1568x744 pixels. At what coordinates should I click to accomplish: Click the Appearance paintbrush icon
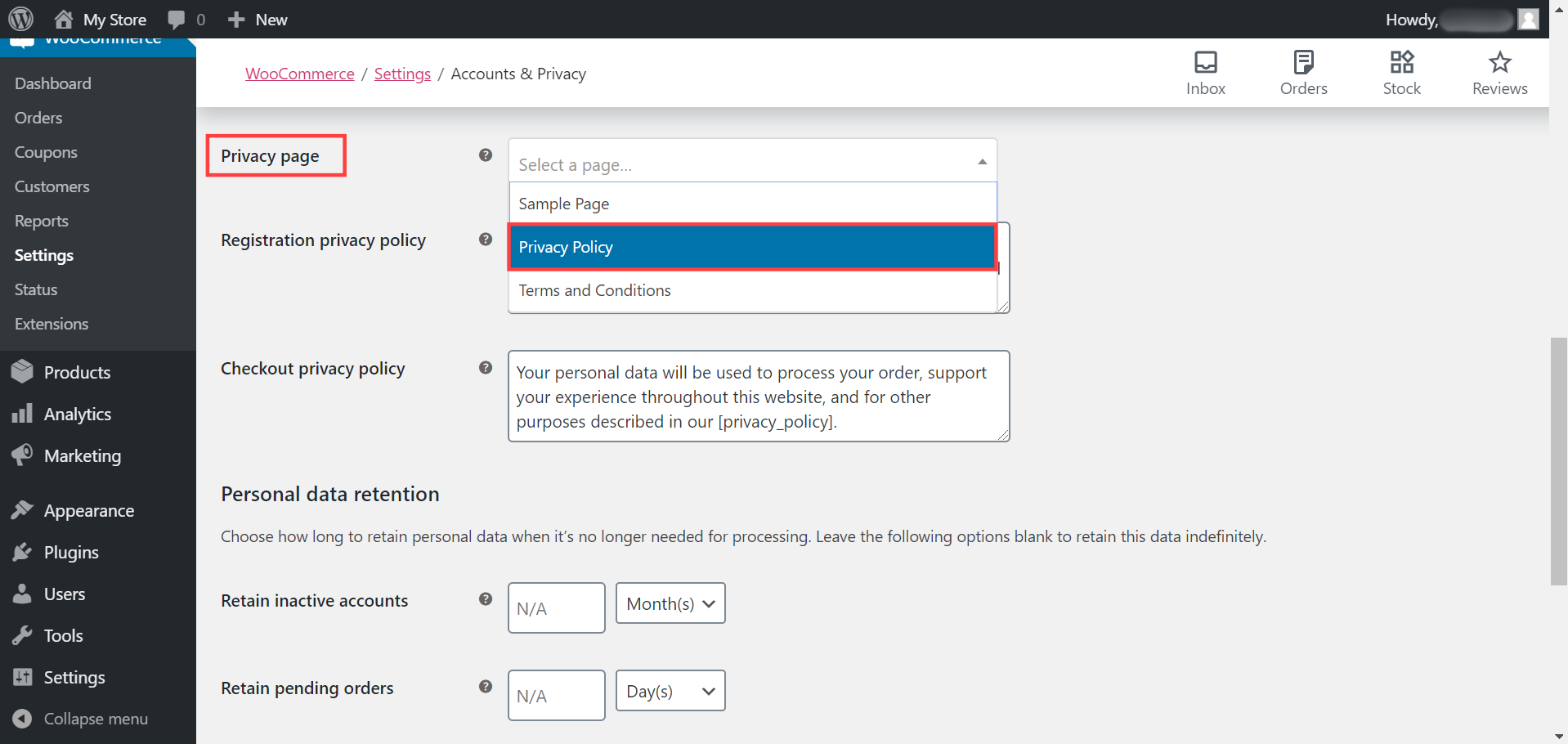pyautogui.click(x=23, y=510)
